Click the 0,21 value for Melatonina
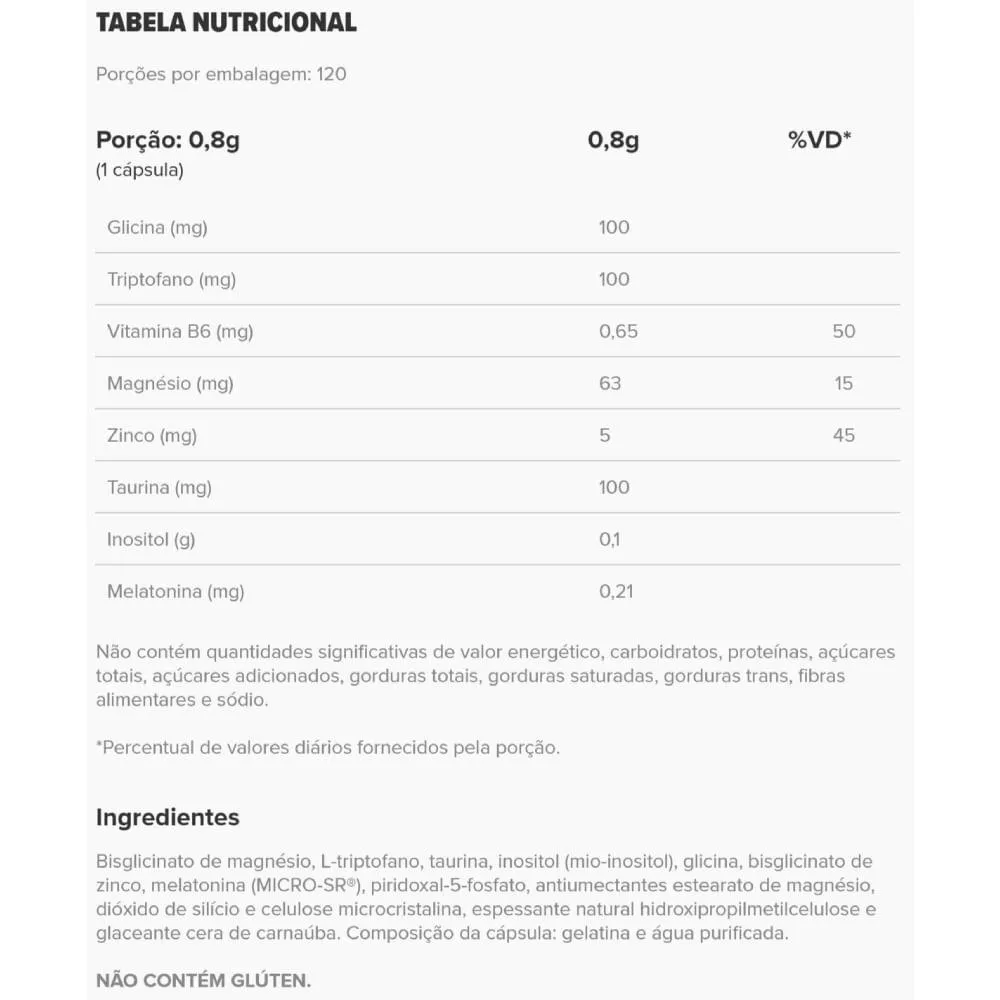1000x1000 pixels. point(618,591)
